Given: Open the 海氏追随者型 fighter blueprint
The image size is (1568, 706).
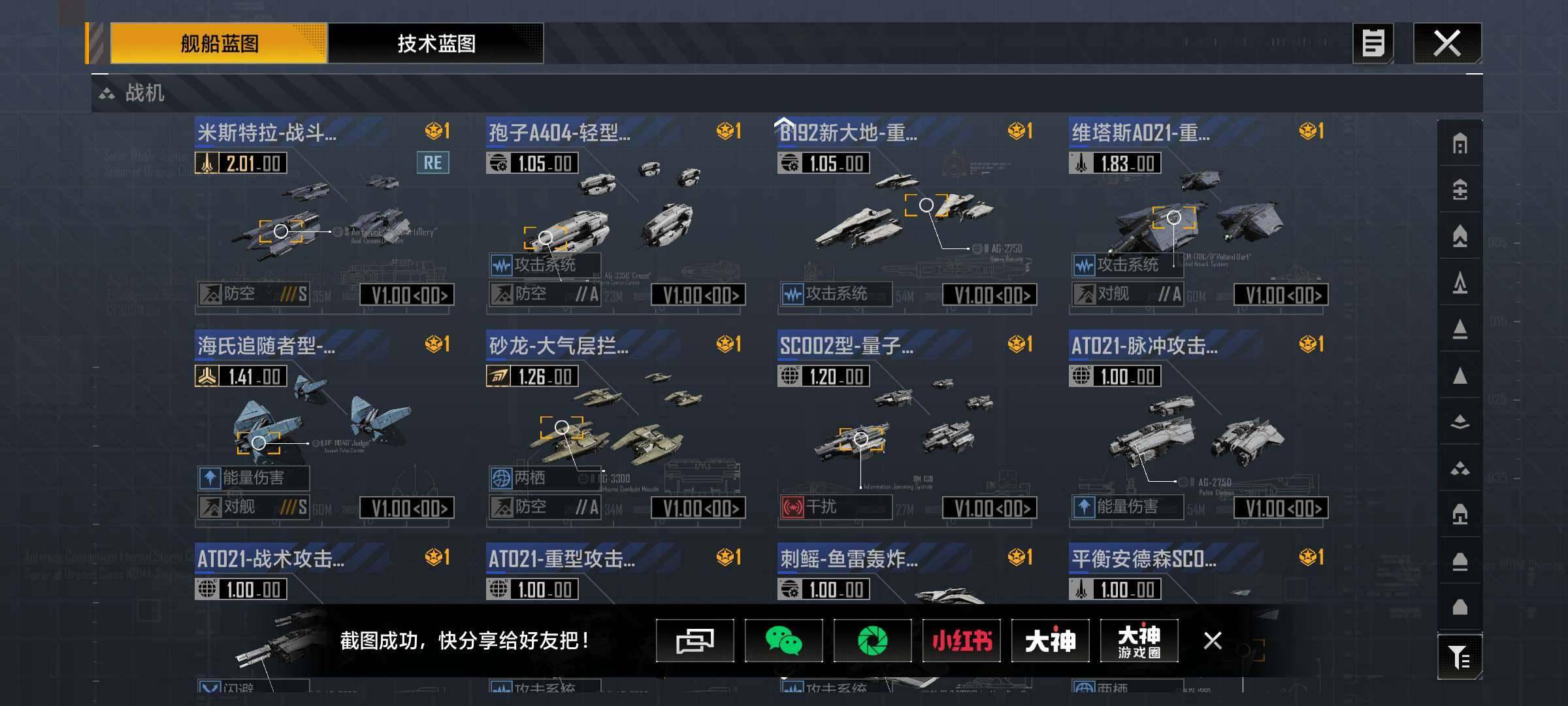Looking at the screenshot, I should (x=325, y=427).
